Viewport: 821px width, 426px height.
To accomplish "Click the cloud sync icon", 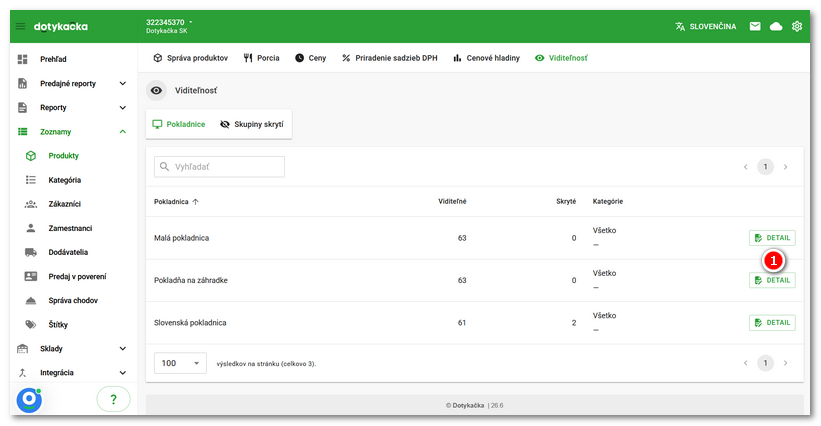I will (776, 26).
